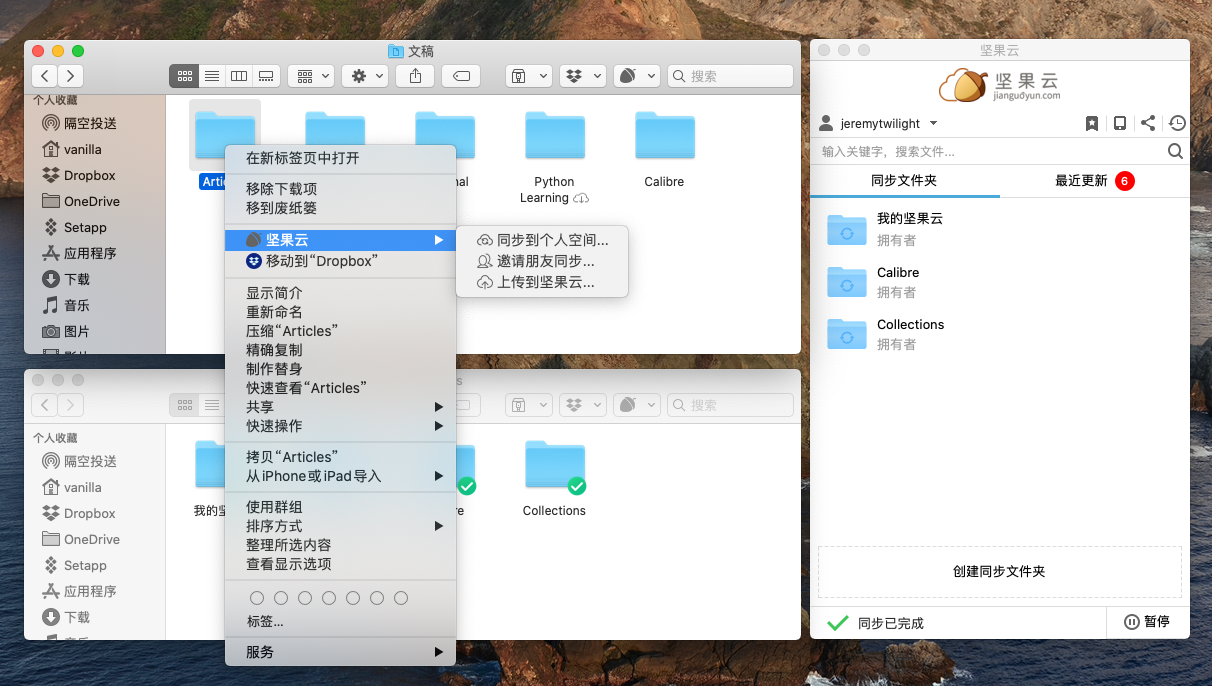Click the Edit Tags button in 文稿 toolbar
The height and width of the screenshot is (686, 1212).
coord(461,76)
